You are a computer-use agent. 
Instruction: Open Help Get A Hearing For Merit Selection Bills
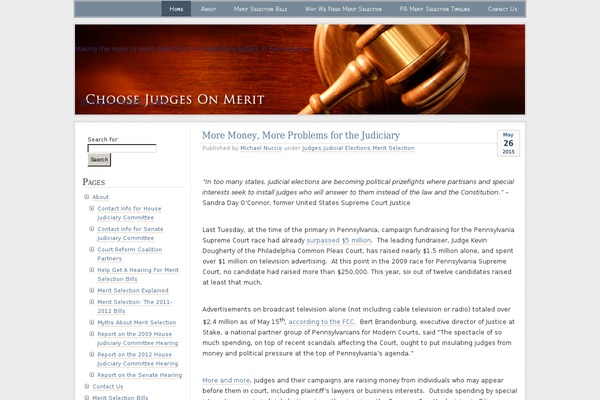click(x=138, y=274)
